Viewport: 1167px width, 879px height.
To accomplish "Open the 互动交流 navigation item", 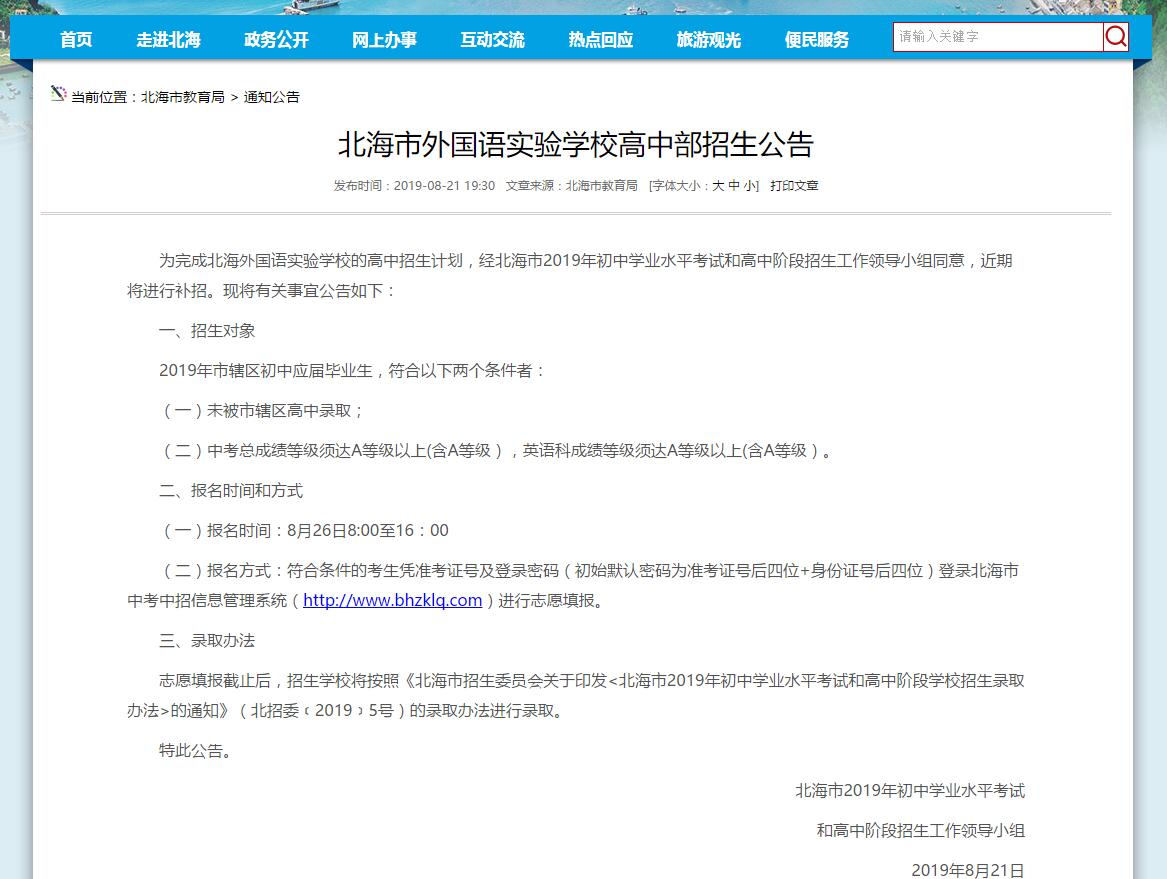I will coord(492,39).
